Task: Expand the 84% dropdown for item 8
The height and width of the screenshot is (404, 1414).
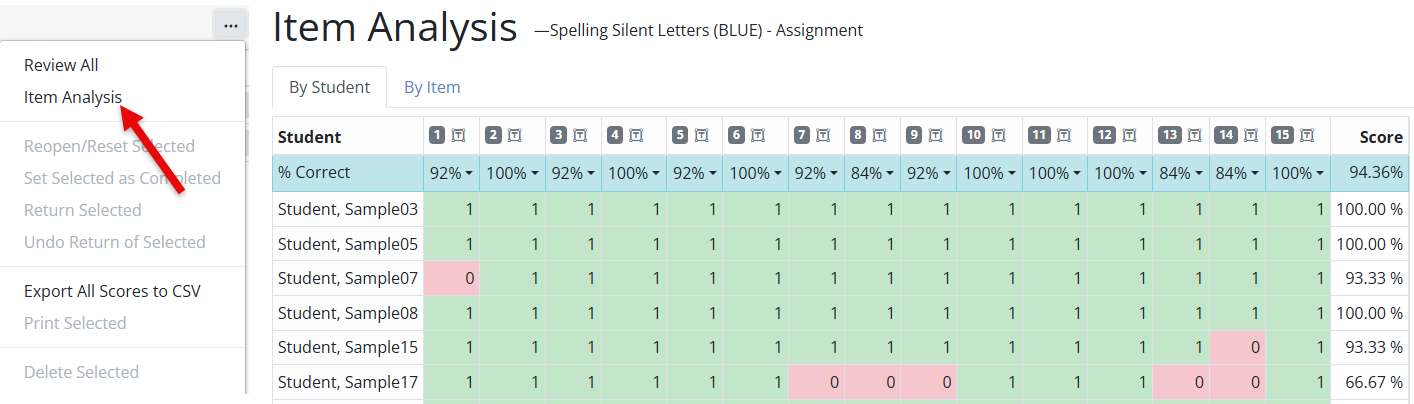Action: (872, 173)
